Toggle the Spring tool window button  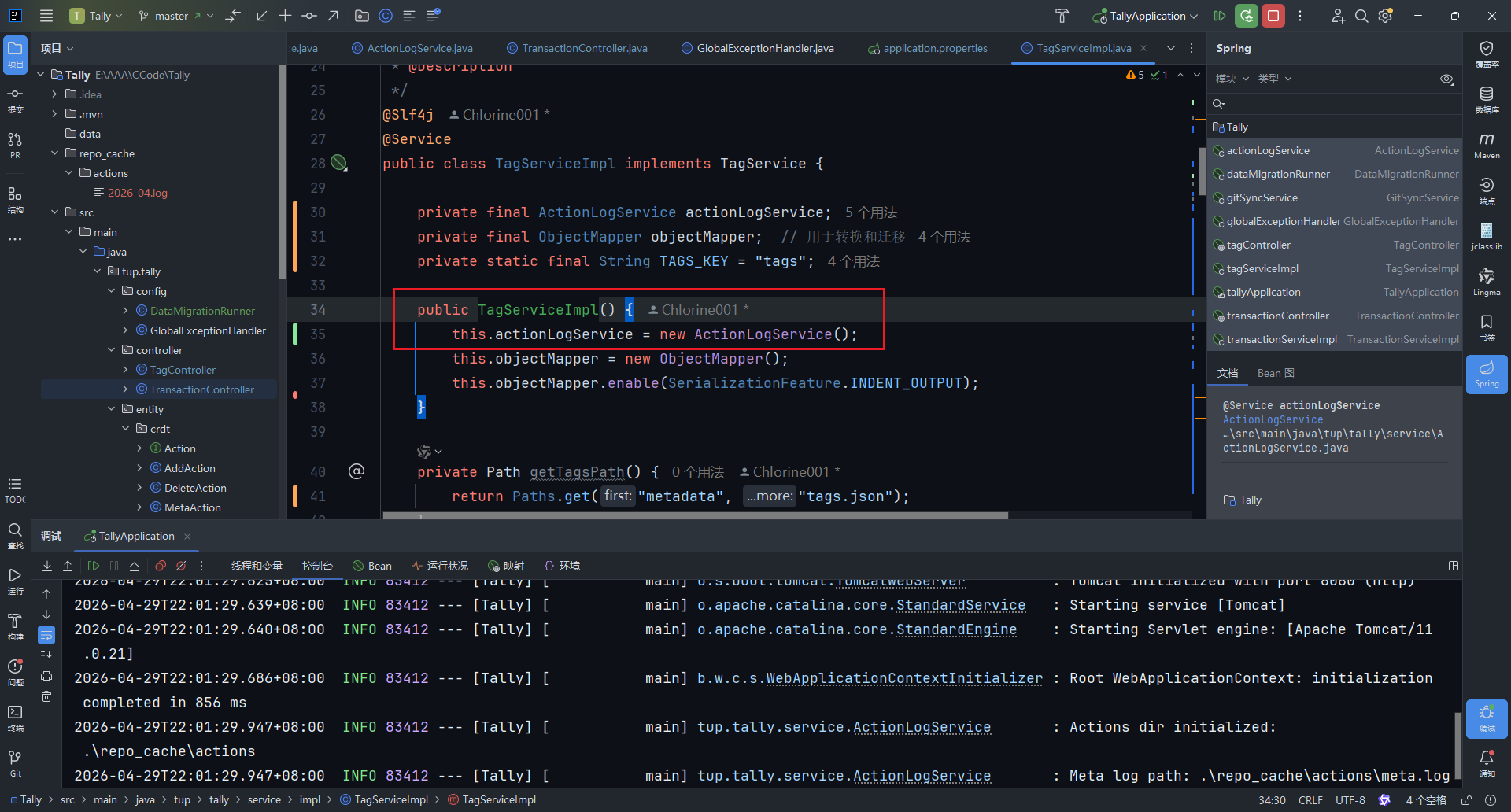[1487, 374]
